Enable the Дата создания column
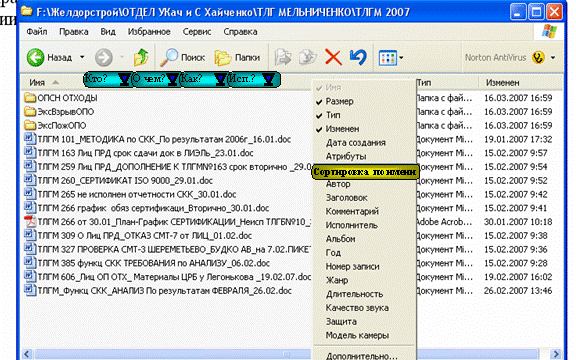The height and width of the screenshot is (360, 576). point(356,143)
